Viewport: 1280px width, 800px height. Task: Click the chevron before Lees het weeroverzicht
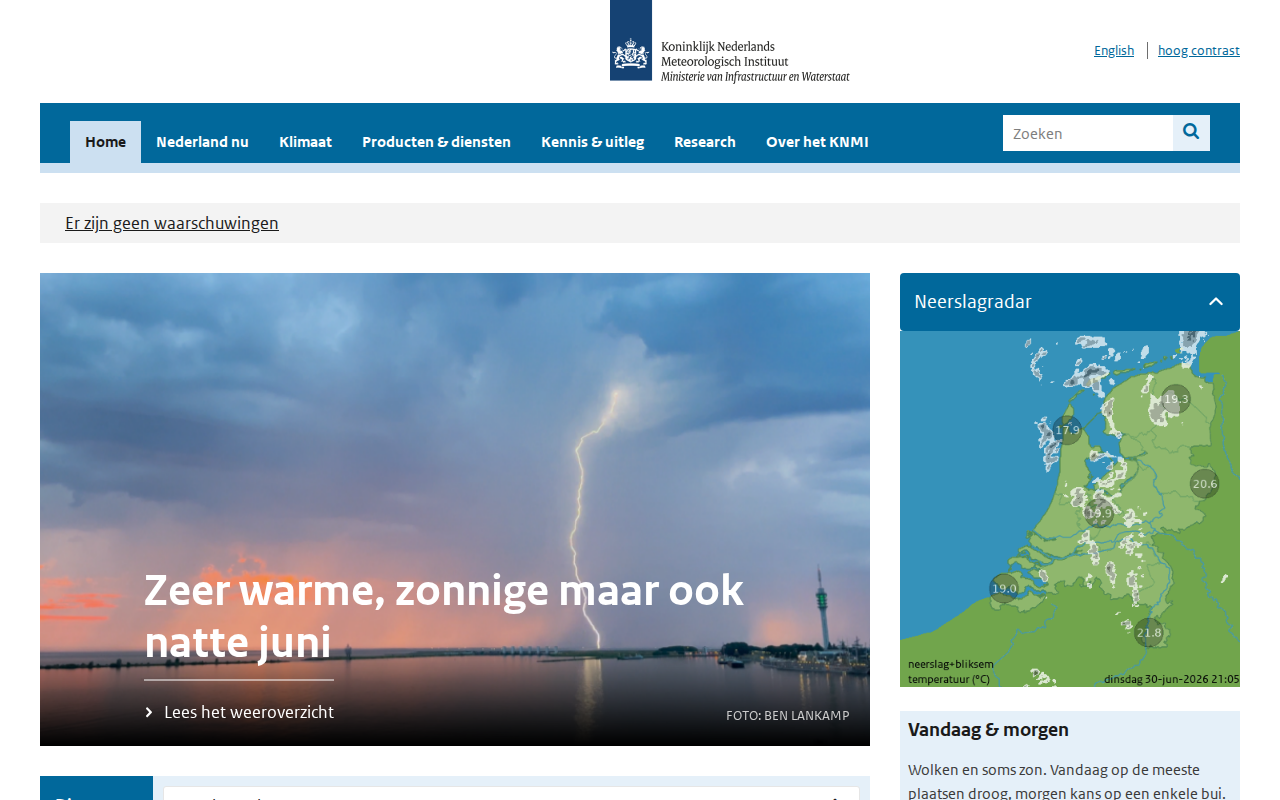[149, 712]
